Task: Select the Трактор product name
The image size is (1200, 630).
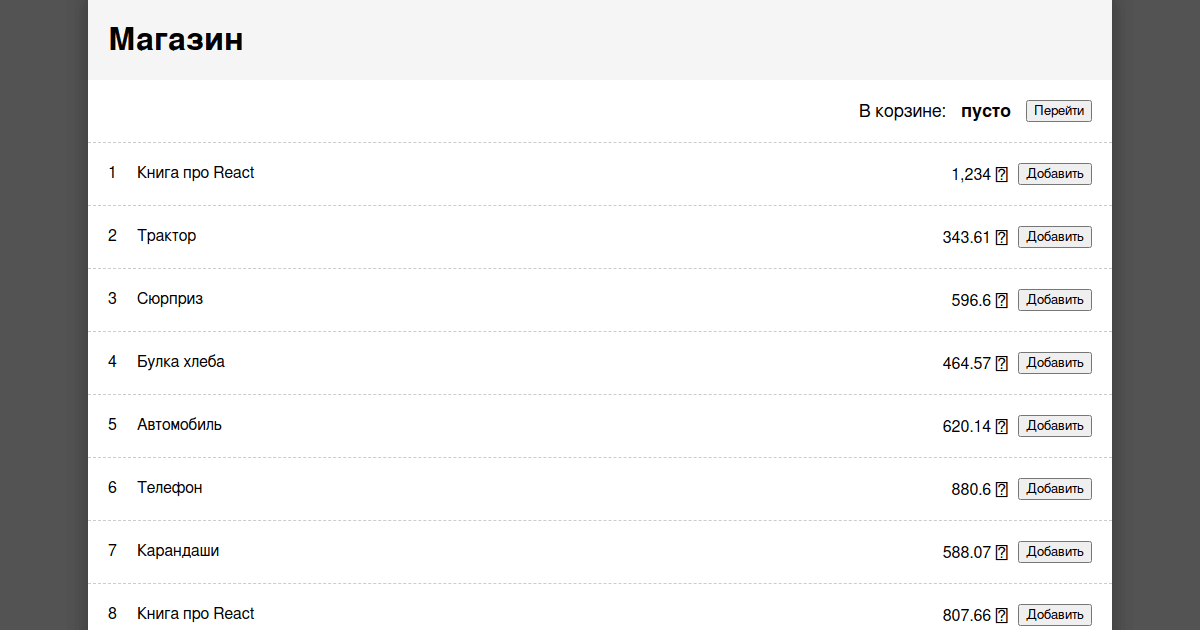Action: pos(167,236)
